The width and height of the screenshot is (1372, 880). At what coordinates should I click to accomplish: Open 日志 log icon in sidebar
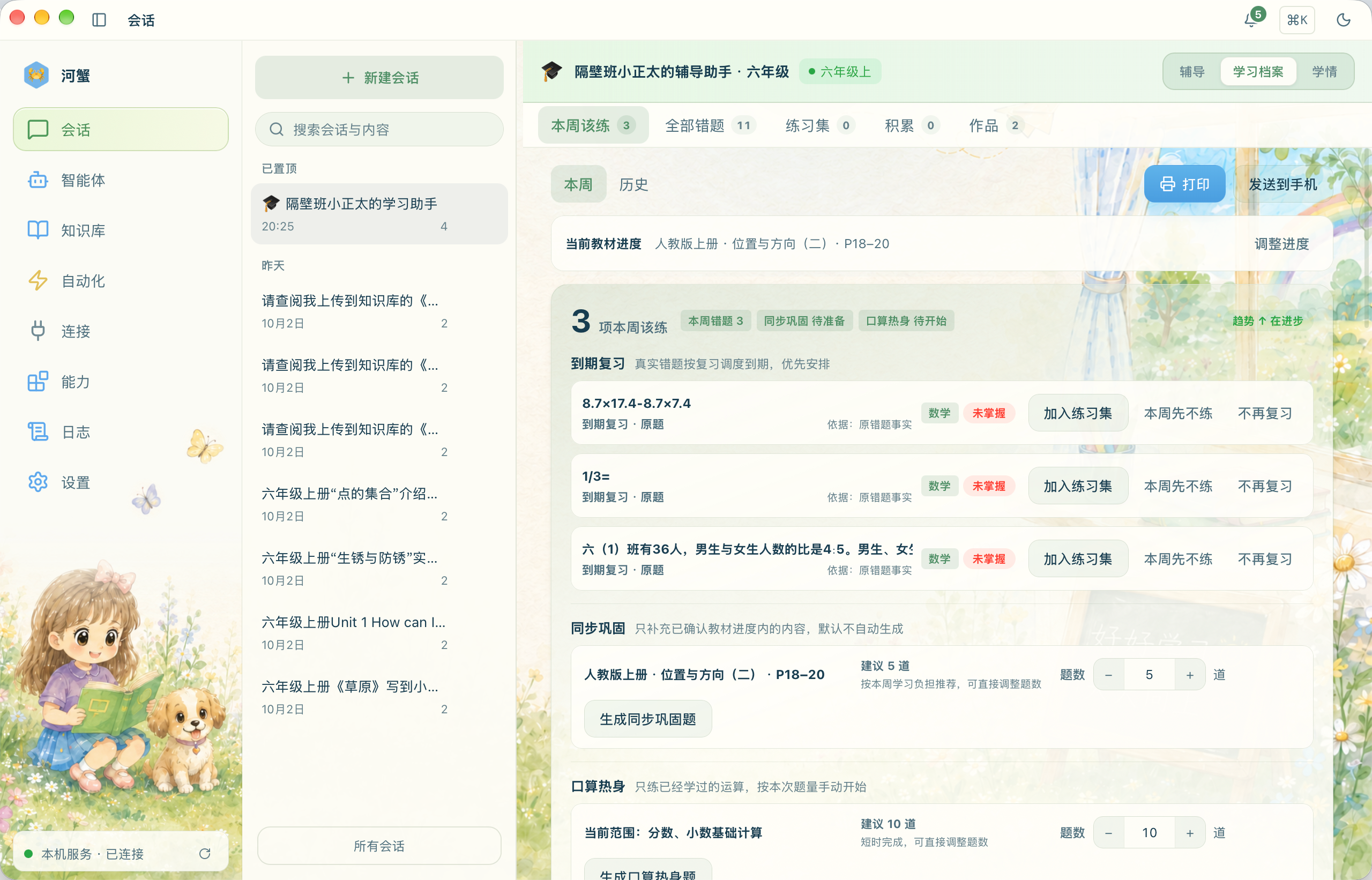tap(38, 432)
